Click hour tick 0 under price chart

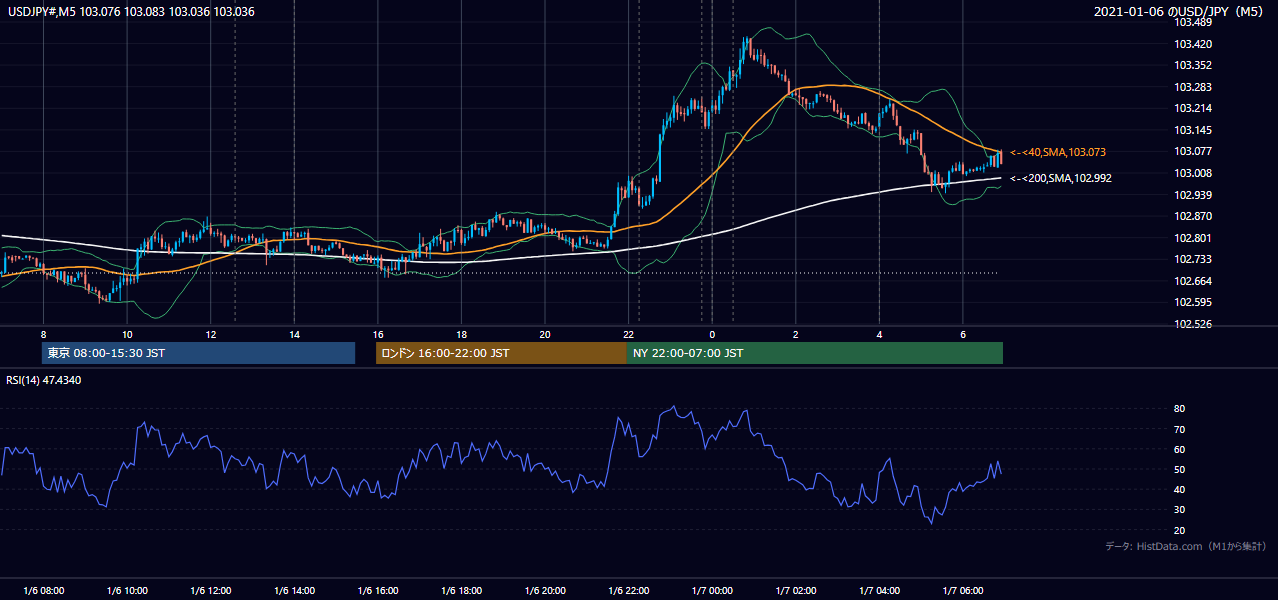pyautogui.click(x=712, y=334)
